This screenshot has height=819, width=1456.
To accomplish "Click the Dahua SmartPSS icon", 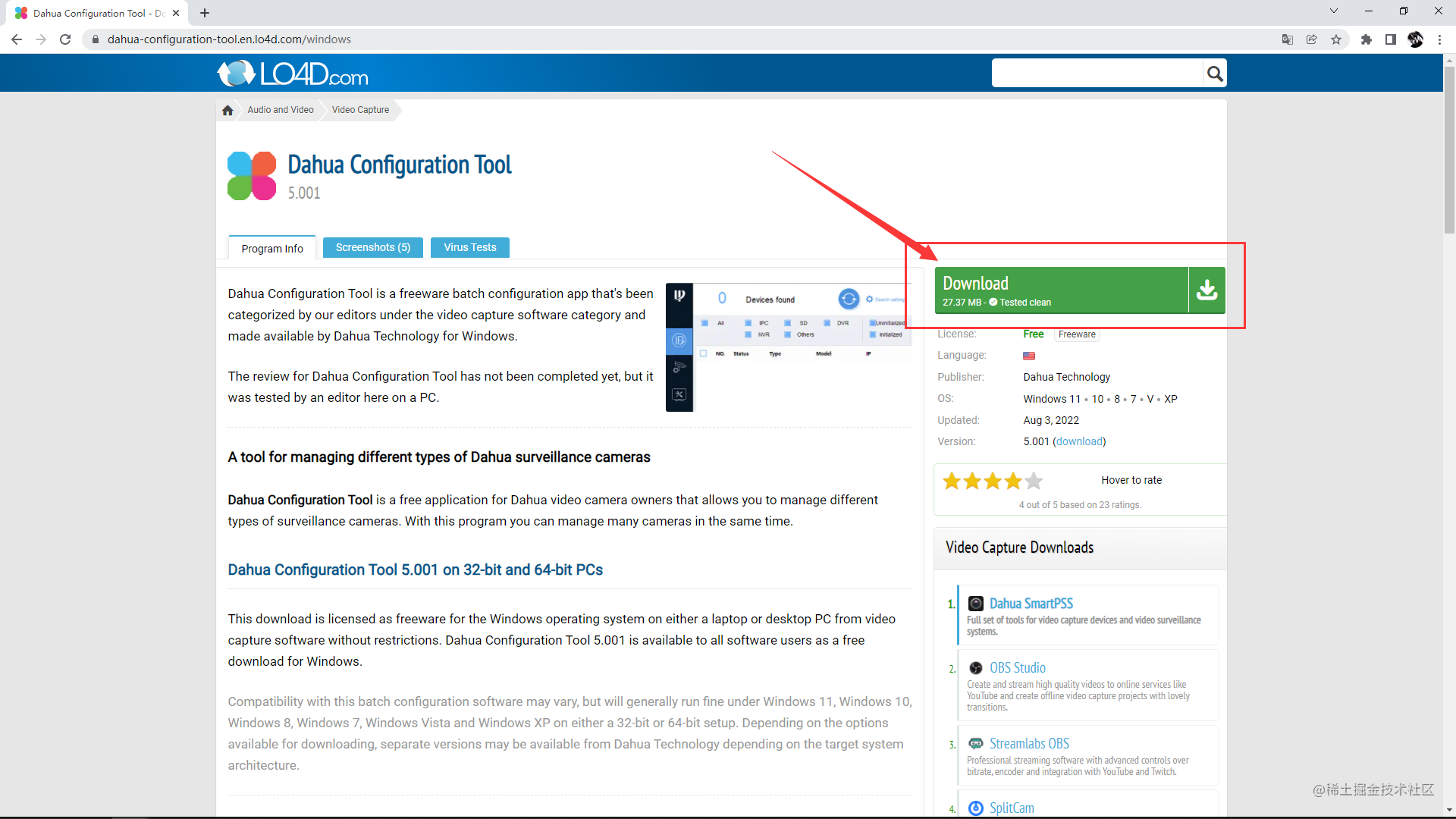I will 976,604.
